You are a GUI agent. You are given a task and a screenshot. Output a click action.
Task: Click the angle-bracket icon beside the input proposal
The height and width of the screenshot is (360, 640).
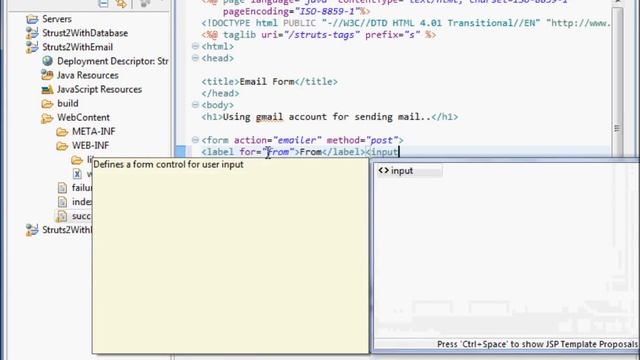[383, 171]
